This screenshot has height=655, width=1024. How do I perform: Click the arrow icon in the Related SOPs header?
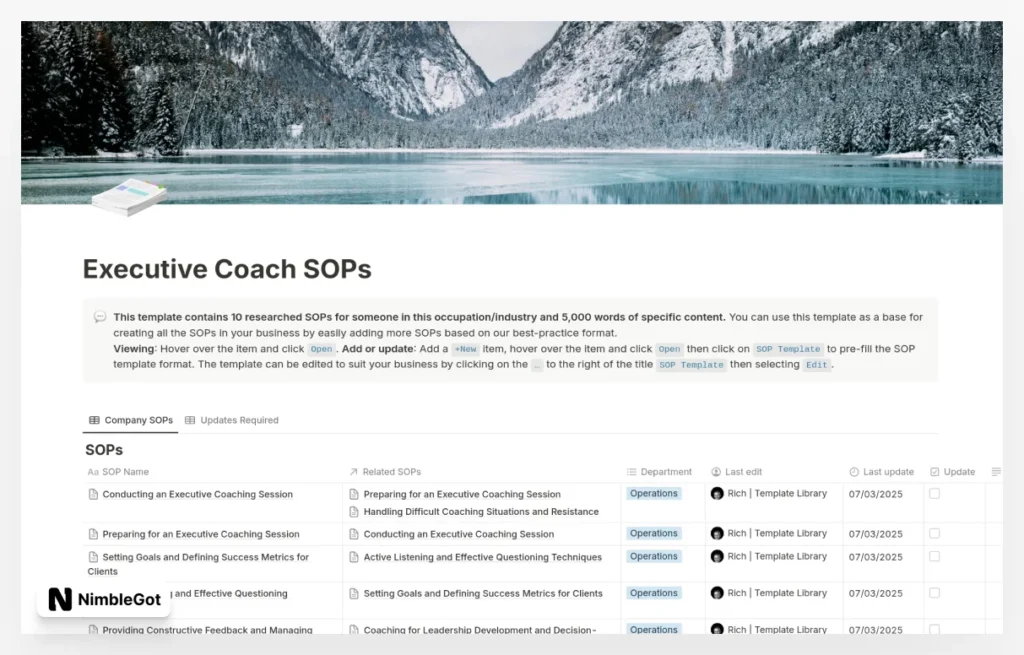click(351, 471)
